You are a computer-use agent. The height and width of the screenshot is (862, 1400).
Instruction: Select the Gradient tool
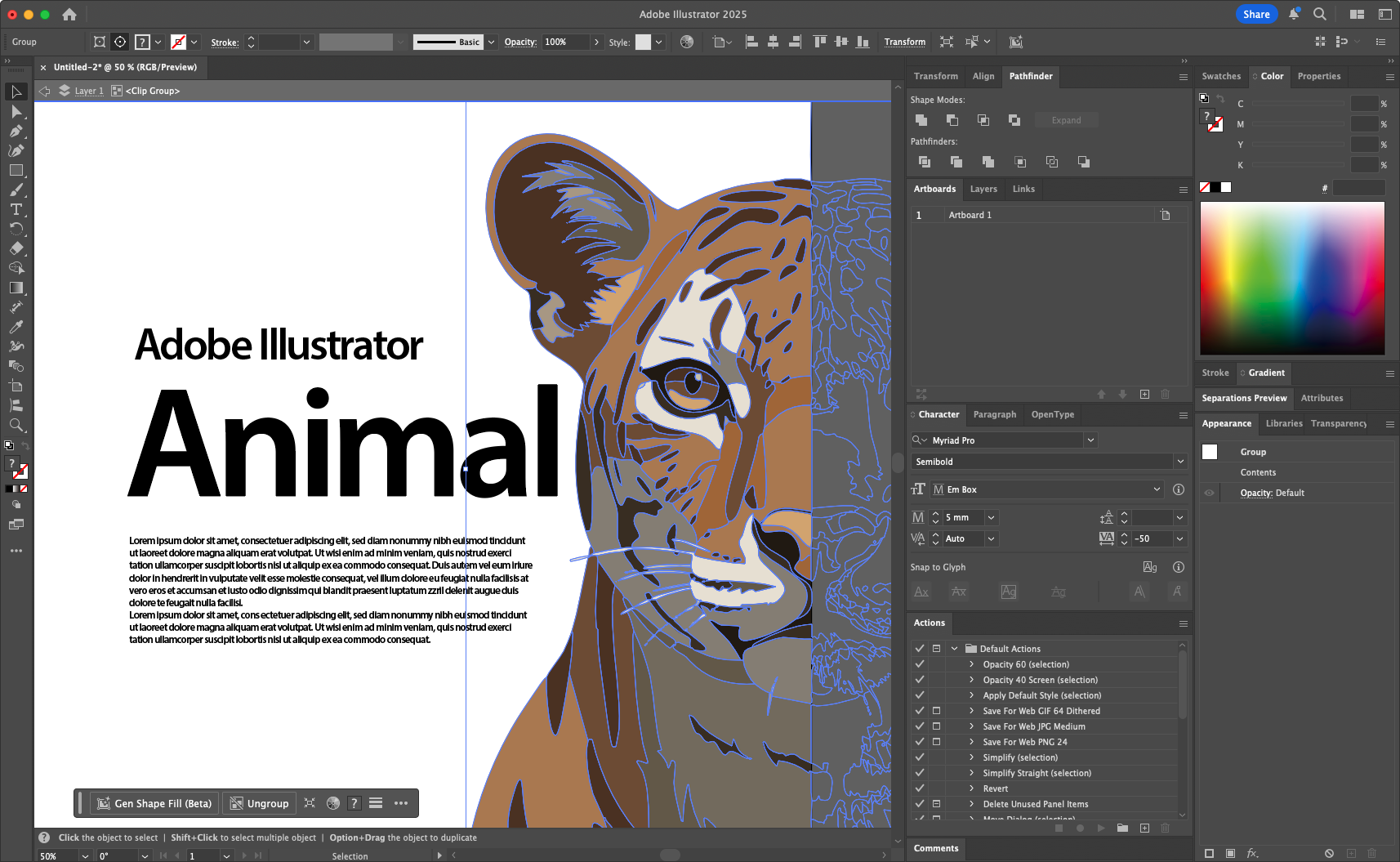tap(16, 288)
